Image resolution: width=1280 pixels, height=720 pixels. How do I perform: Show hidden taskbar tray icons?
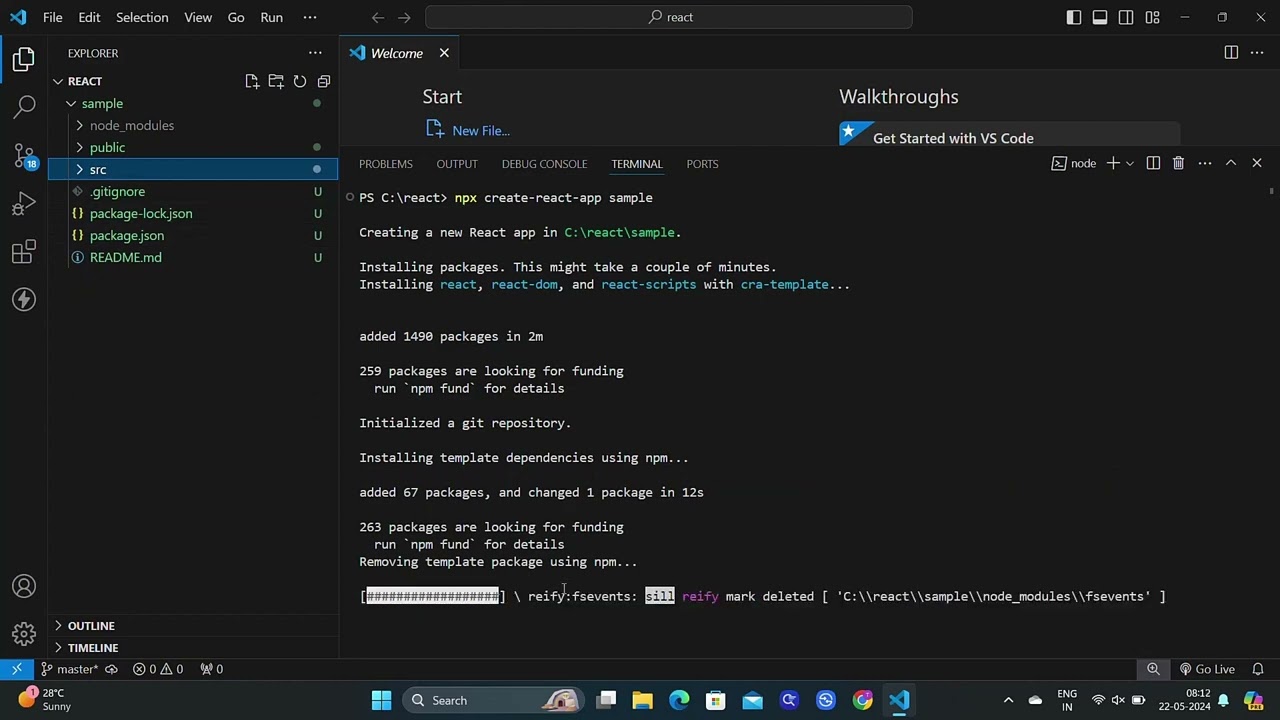pyautogui.click(x=1008, y=700)
